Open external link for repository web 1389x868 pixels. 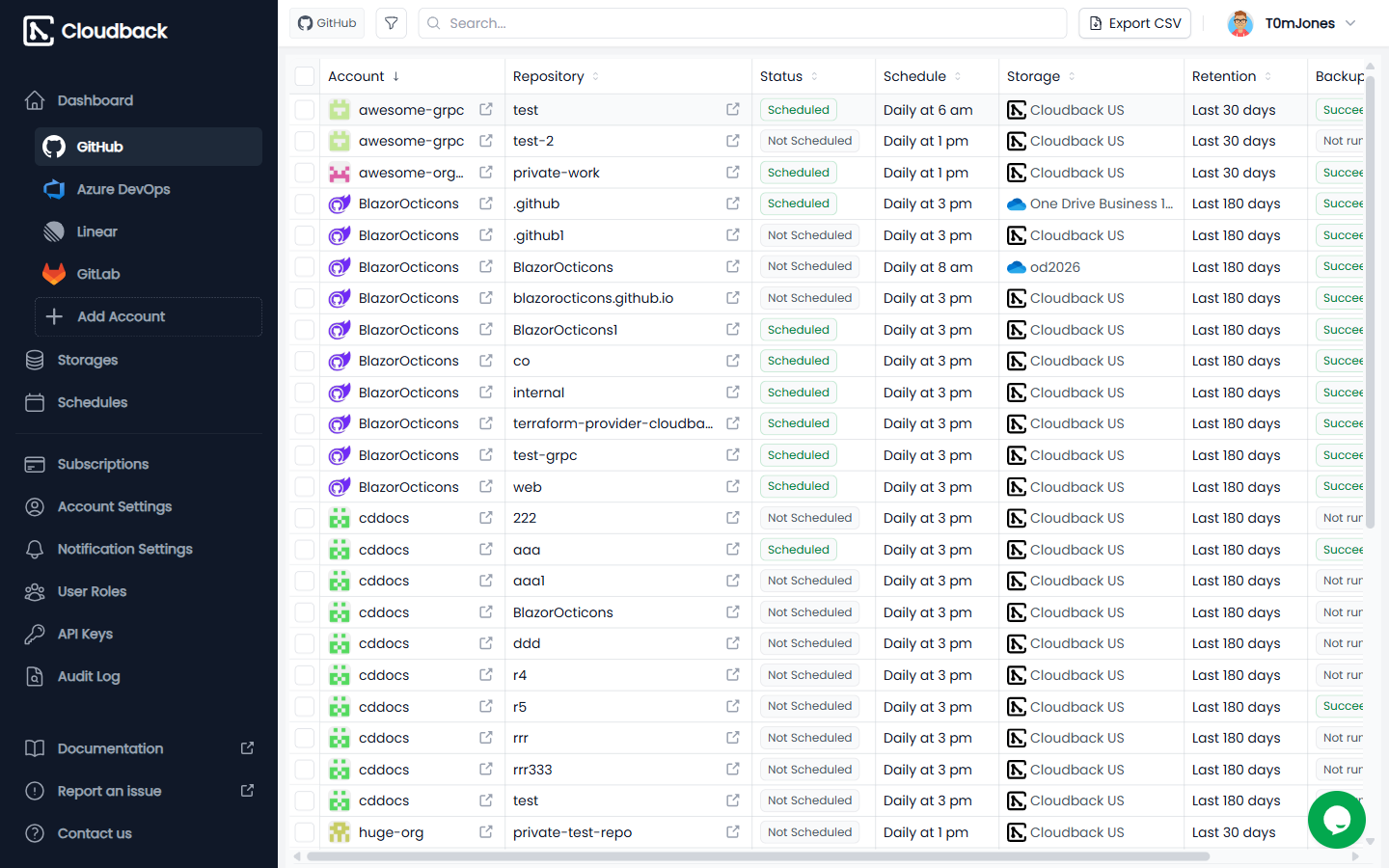point(733,487)
